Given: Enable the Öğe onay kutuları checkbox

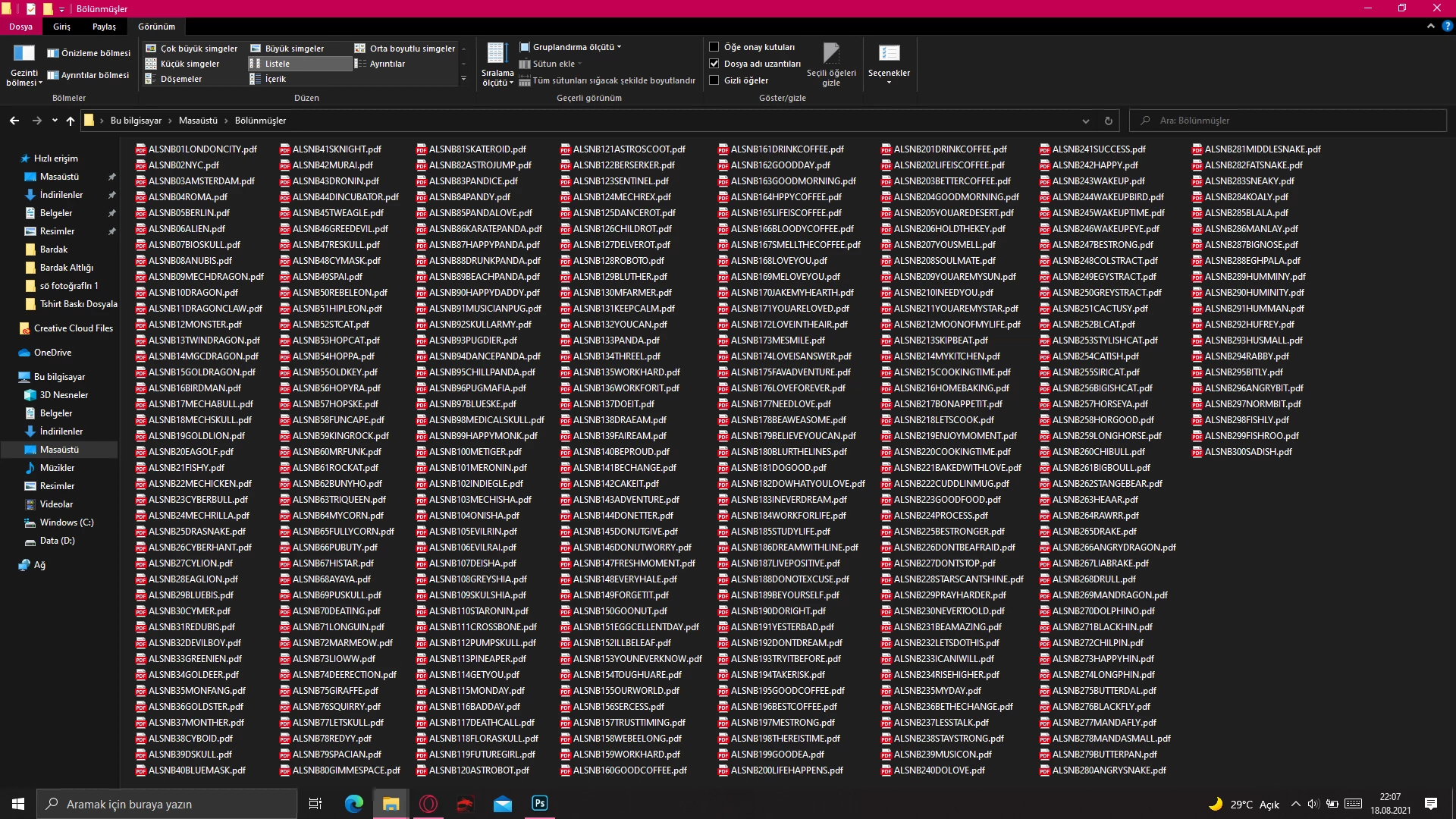Looking at the screenshot, I should 714,47.
